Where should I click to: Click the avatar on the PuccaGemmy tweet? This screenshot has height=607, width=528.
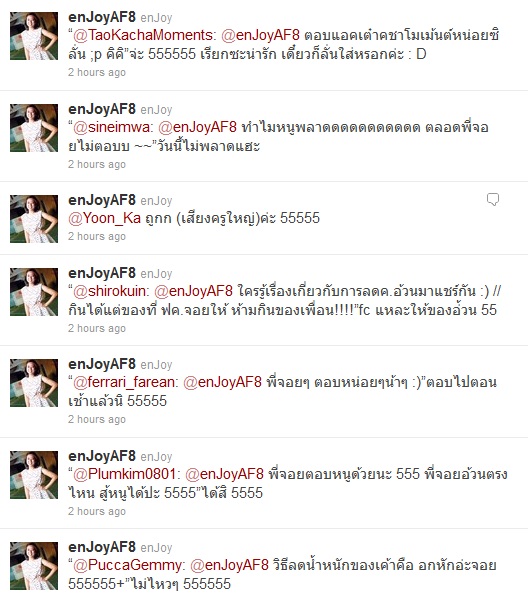[x=34, y=566]
